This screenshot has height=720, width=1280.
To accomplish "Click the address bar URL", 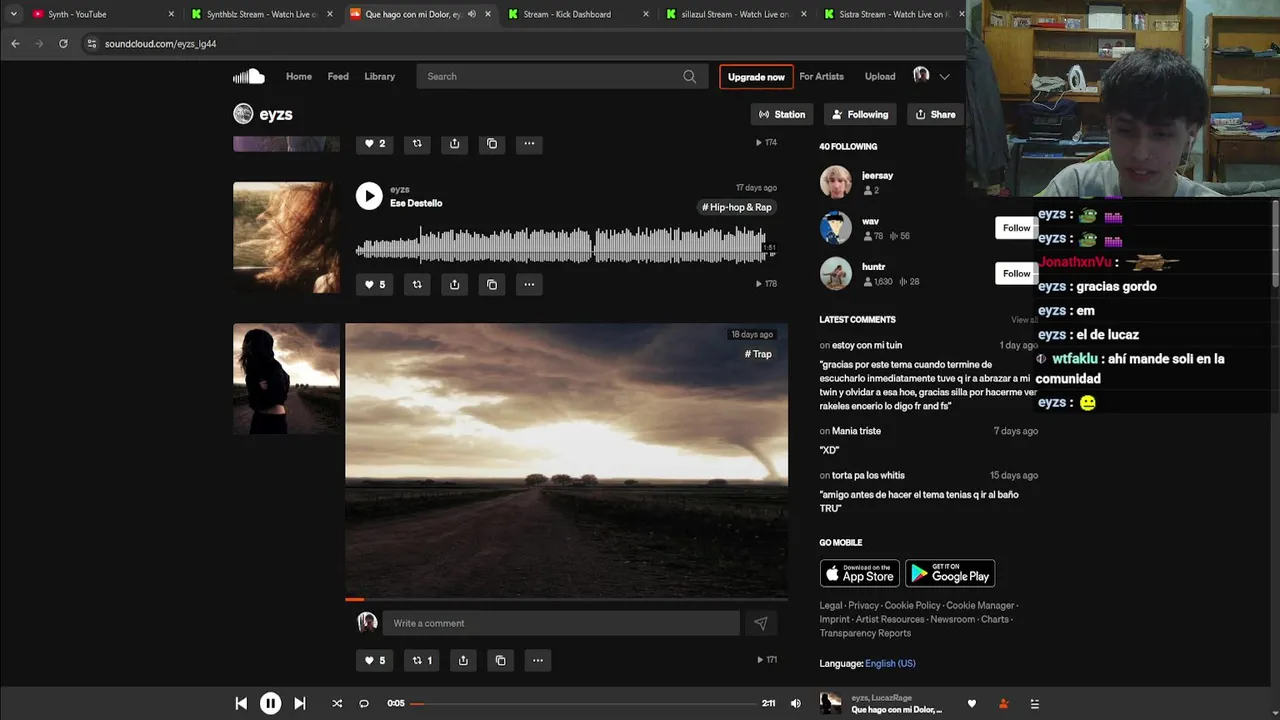I will pyautogui.click(x=160, y=44).
